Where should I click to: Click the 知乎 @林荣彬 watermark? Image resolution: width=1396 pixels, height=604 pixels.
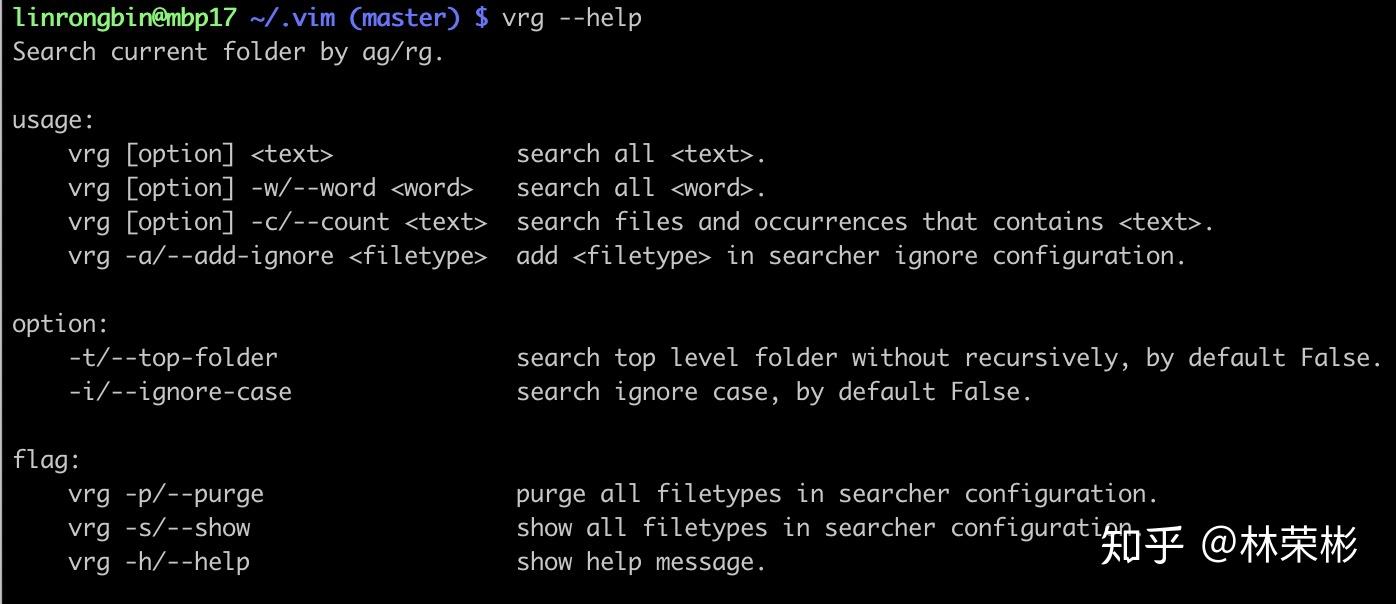coord(1228,546)
